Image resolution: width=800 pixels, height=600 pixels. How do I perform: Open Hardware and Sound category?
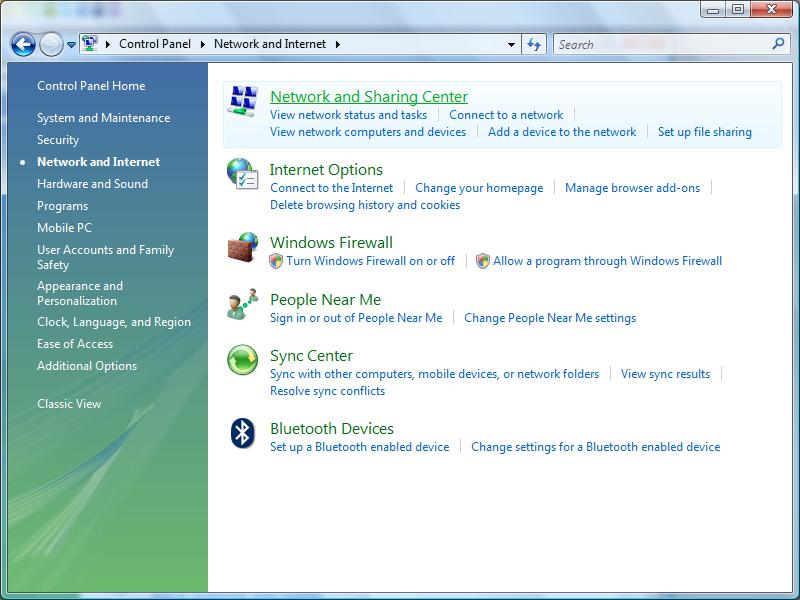point(92,184)
